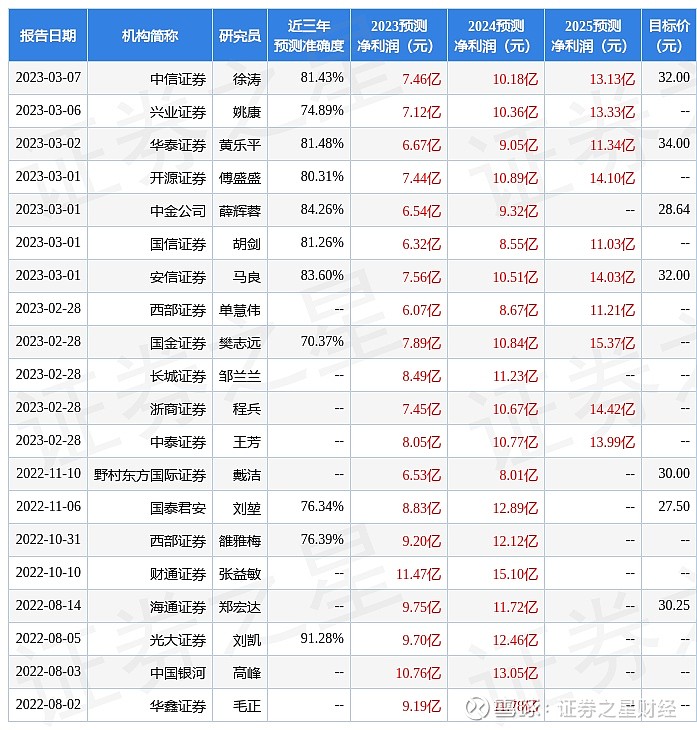This screenshot has height=730, width=697.
Task: Click accuracy value 81.43%
Action: click(322, 77)
